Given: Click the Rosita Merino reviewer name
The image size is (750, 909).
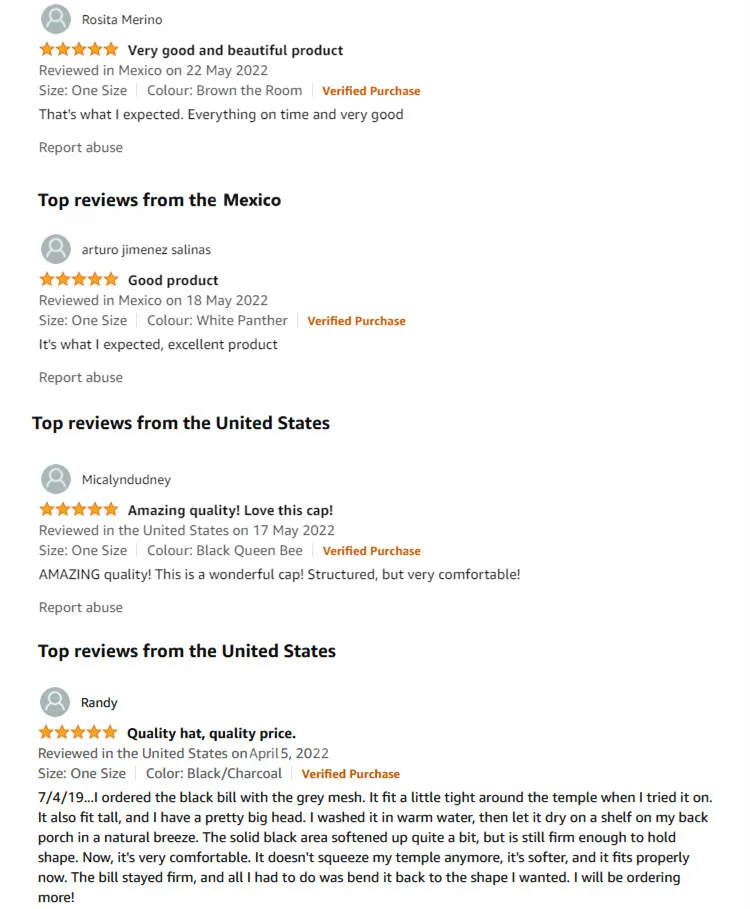Looking at the screenshot, I should 122,19.
